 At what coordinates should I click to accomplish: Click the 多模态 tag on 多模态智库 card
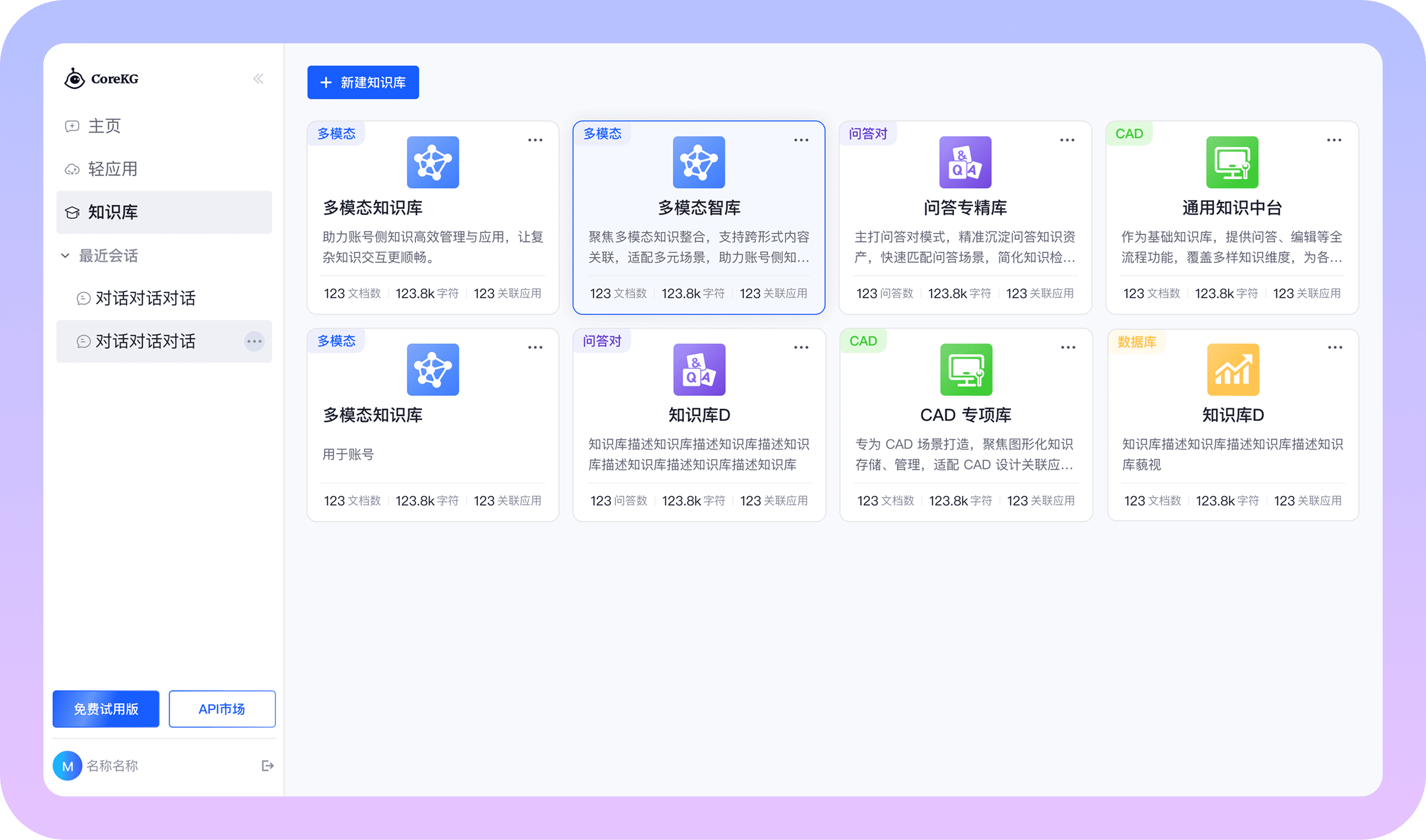coord(601,134)
